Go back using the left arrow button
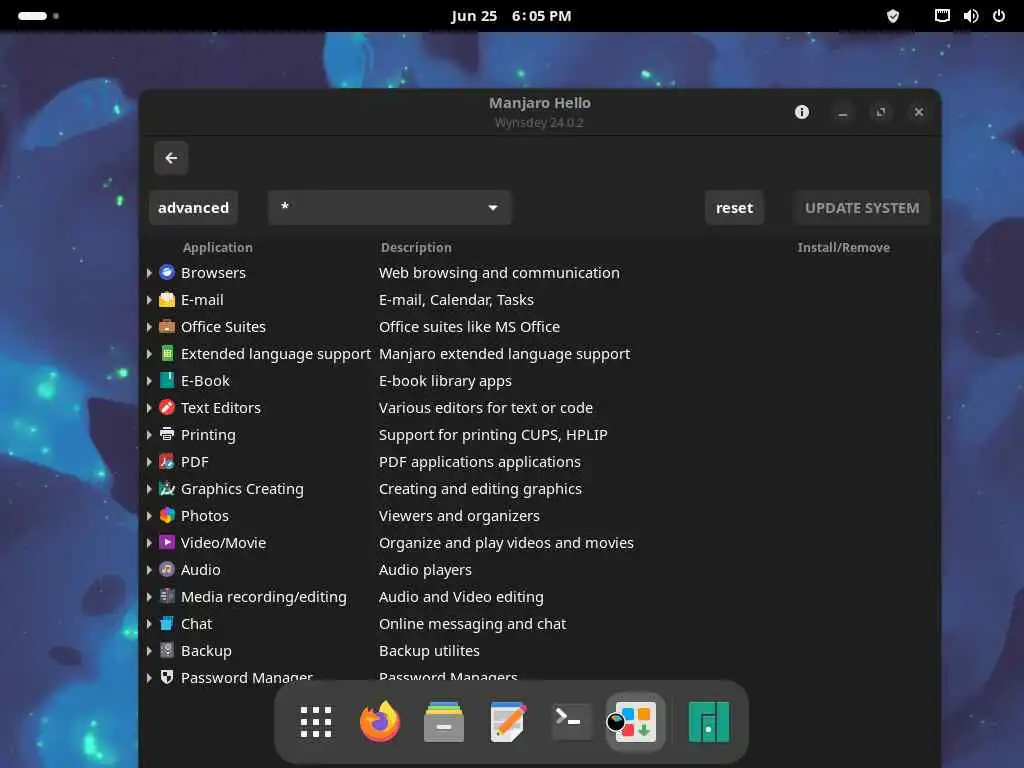 (171, 158)
